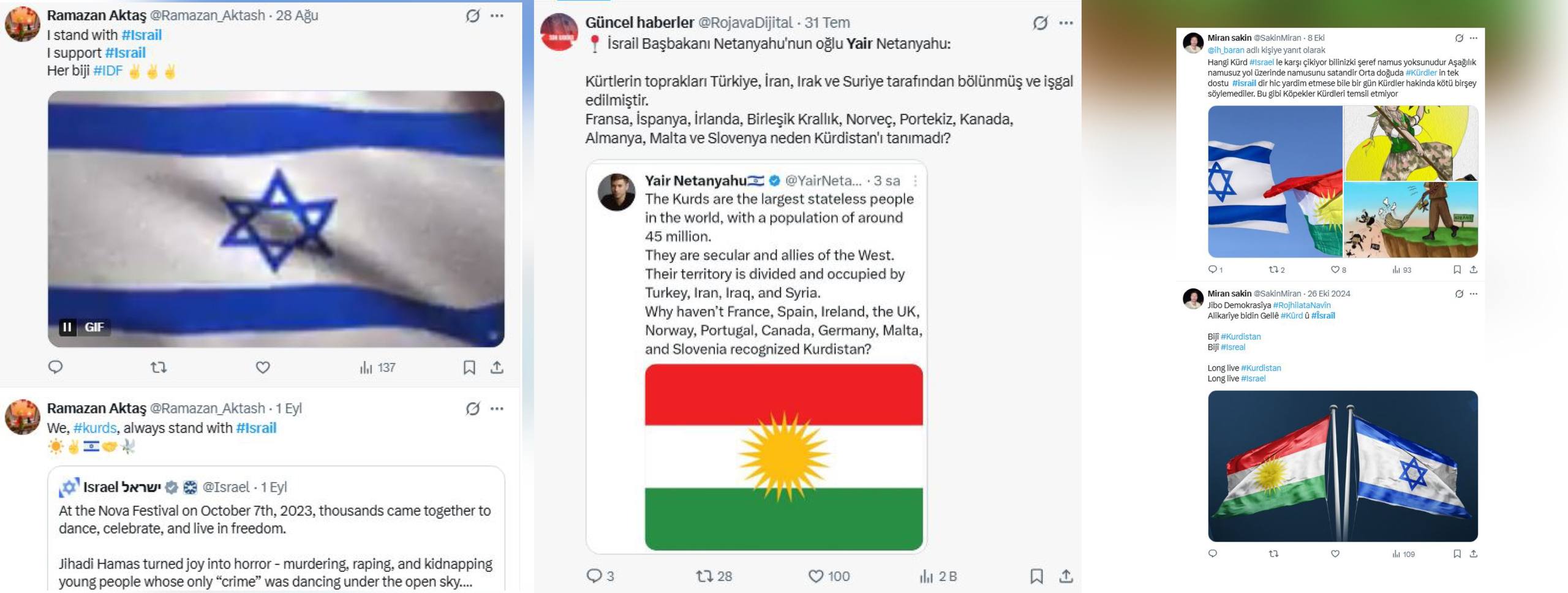Image resolution: width=1568 pixels, height=593 pixels.
Task: Bookmark Ramazan Aktaş's flag GIF tweet
Action: [x=469, y=368]
